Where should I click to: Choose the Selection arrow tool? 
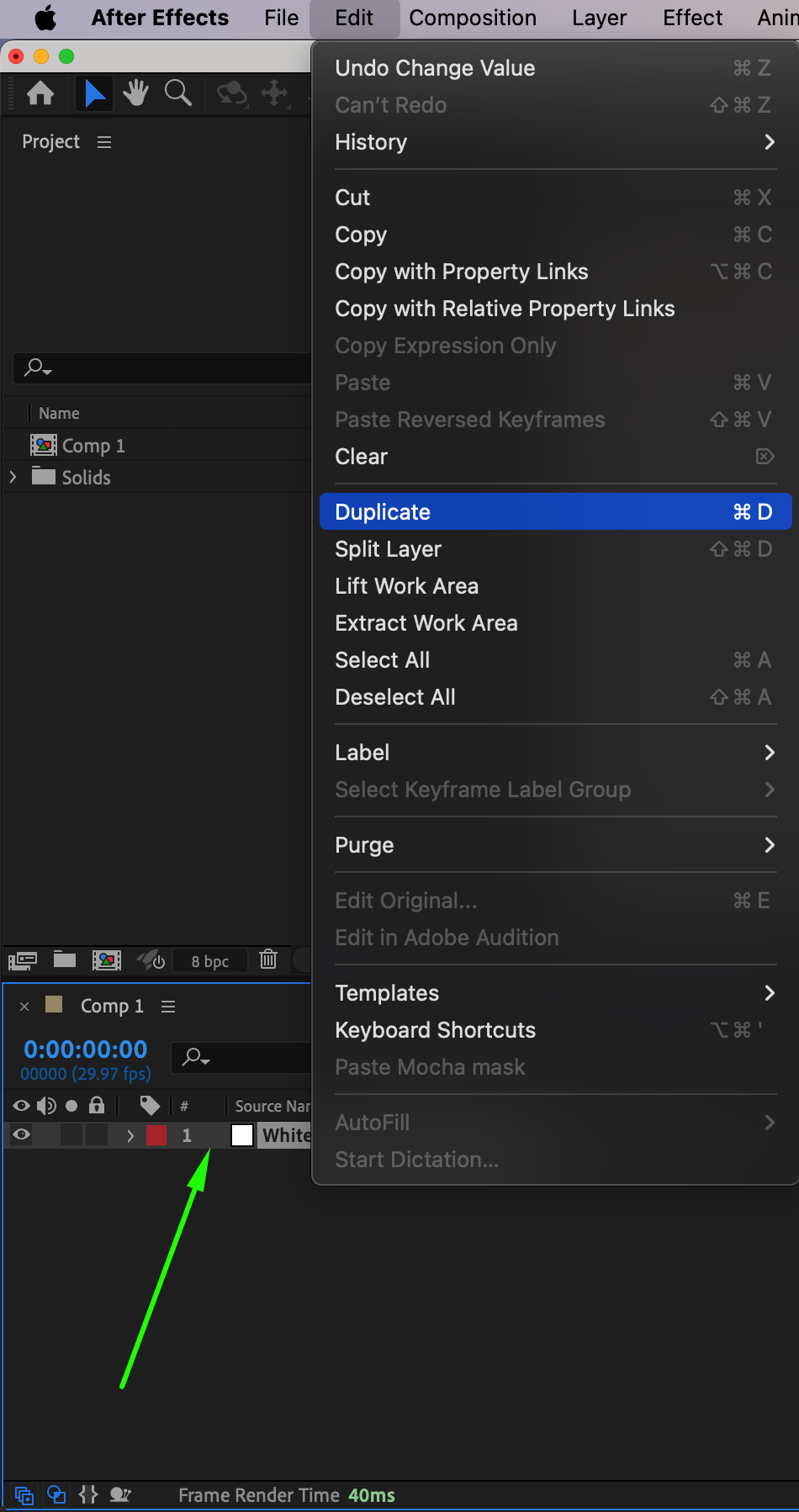pos(95,93)
